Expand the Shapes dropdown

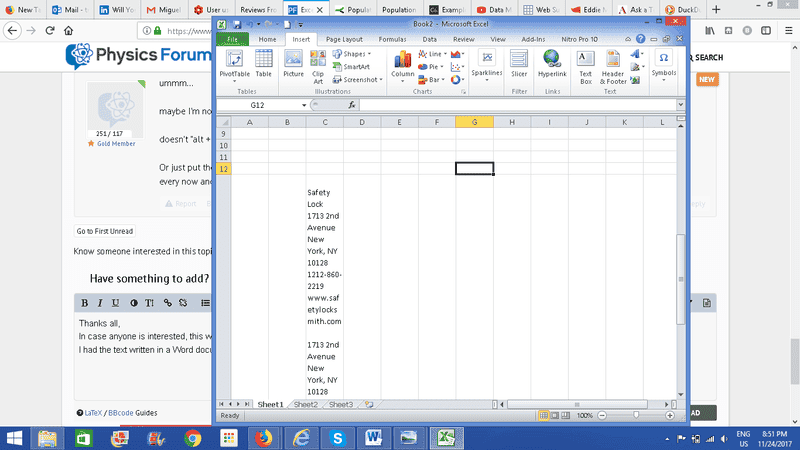pyautogui.click(x=355, y=54)
